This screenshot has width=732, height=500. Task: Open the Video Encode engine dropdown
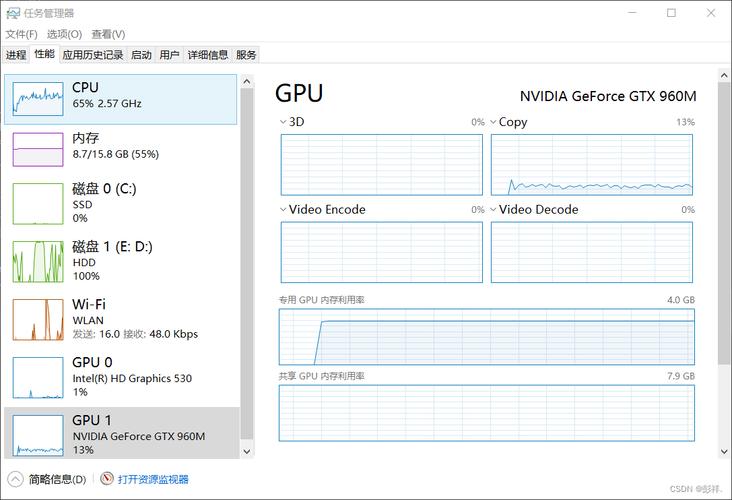coord(283,210)
